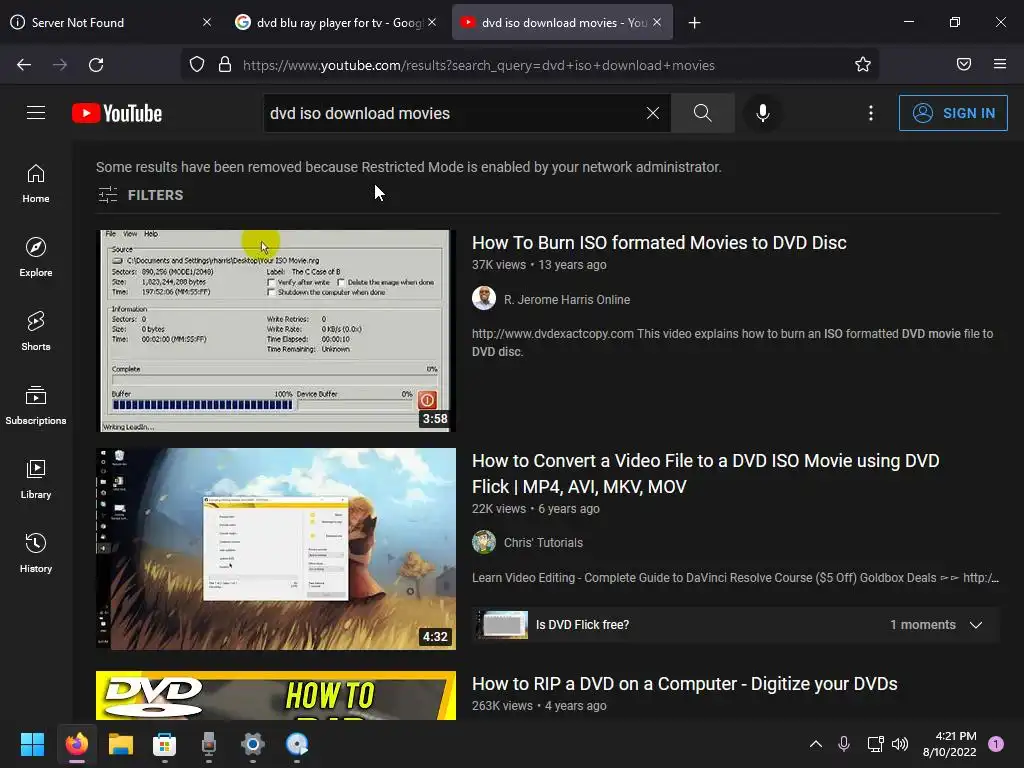1024x768 pixels.
Task: Open Microsoft Store from taskbar
Action: tap(165, 744)
